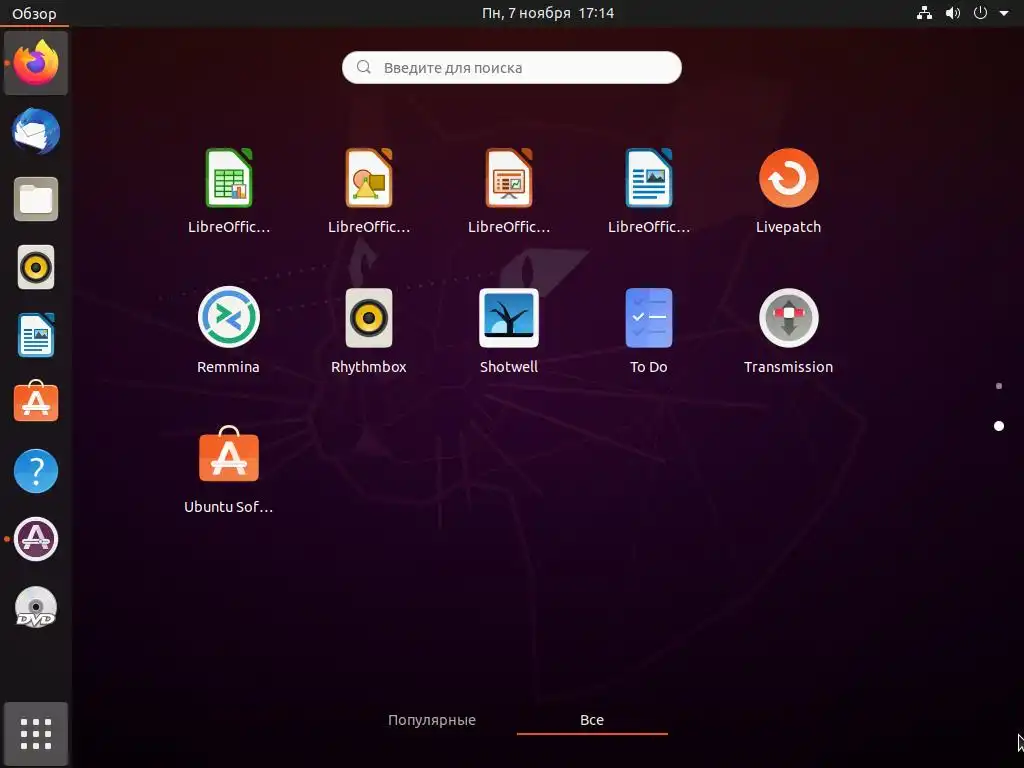Select the second app page indicator dot
1024x768 pixels.
[999, 426]
